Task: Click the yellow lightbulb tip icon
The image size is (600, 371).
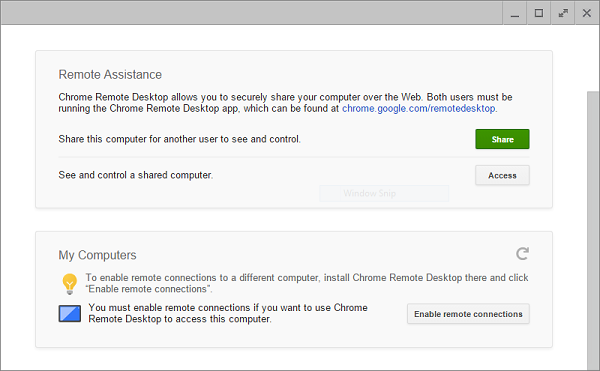Action: pos(70,284)
